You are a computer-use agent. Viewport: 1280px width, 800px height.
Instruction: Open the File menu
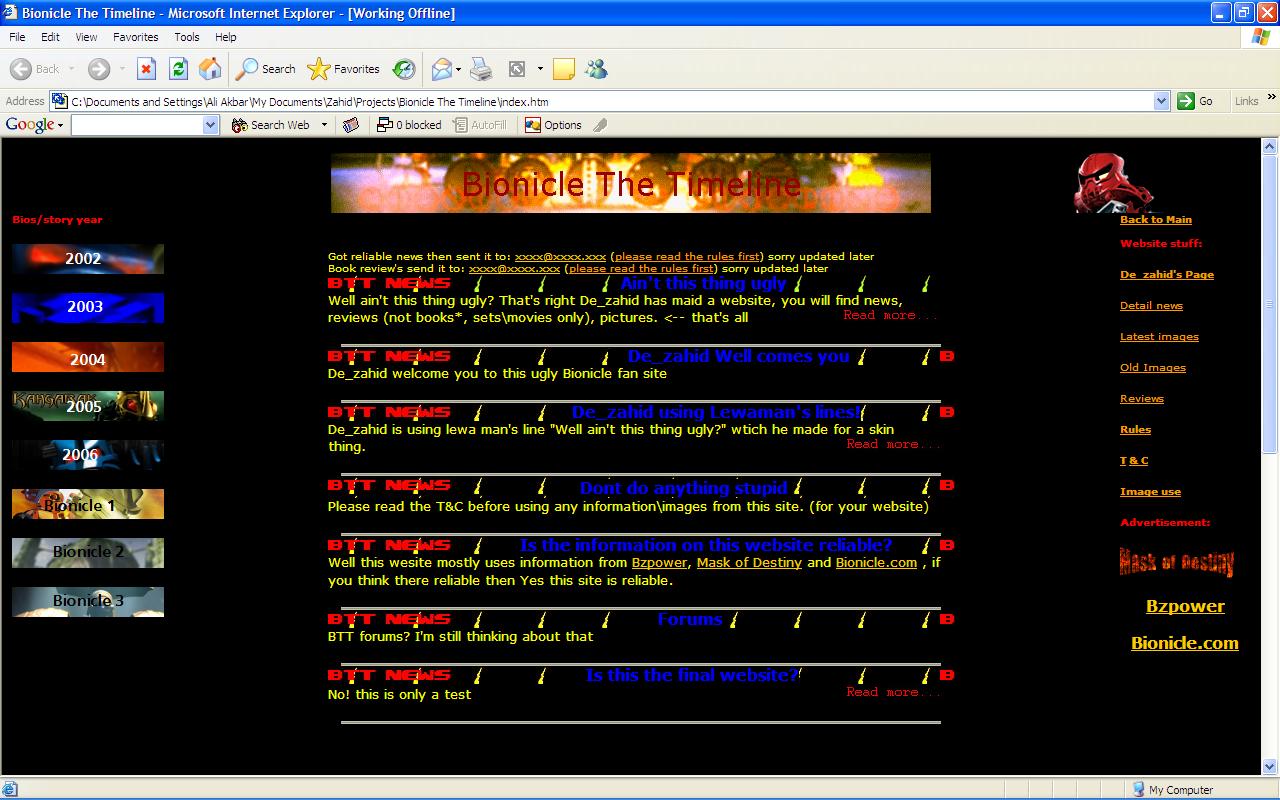click(17, 37)
